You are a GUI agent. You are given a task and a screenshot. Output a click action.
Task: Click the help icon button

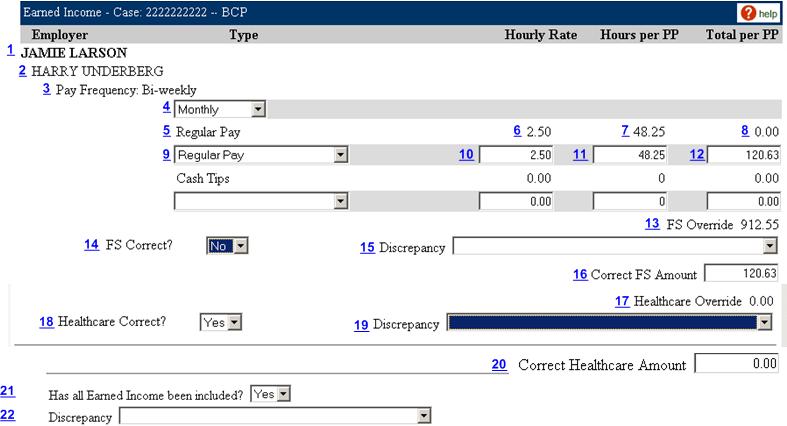pyautogui.click(x=757, y=14)
